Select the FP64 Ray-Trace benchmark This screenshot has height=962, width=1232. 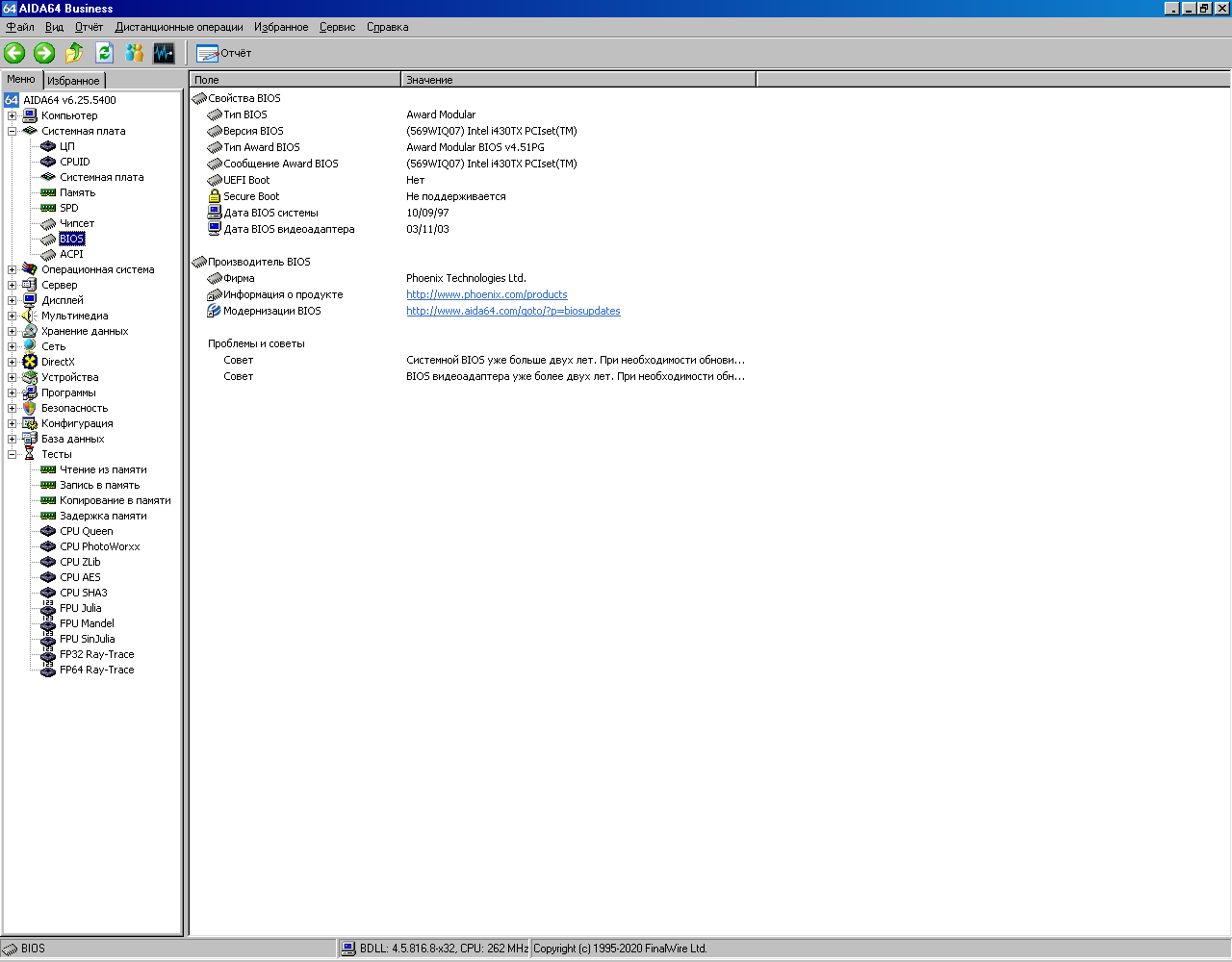pyautogui.click(x=96, y=670)
